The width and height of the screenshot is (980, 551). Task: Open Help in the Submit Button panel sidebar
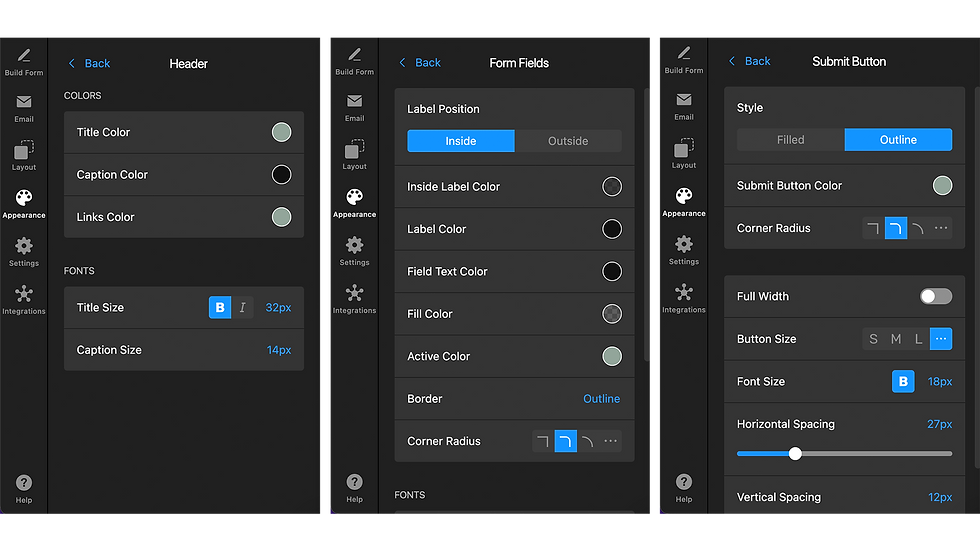[x=684, y=489]
